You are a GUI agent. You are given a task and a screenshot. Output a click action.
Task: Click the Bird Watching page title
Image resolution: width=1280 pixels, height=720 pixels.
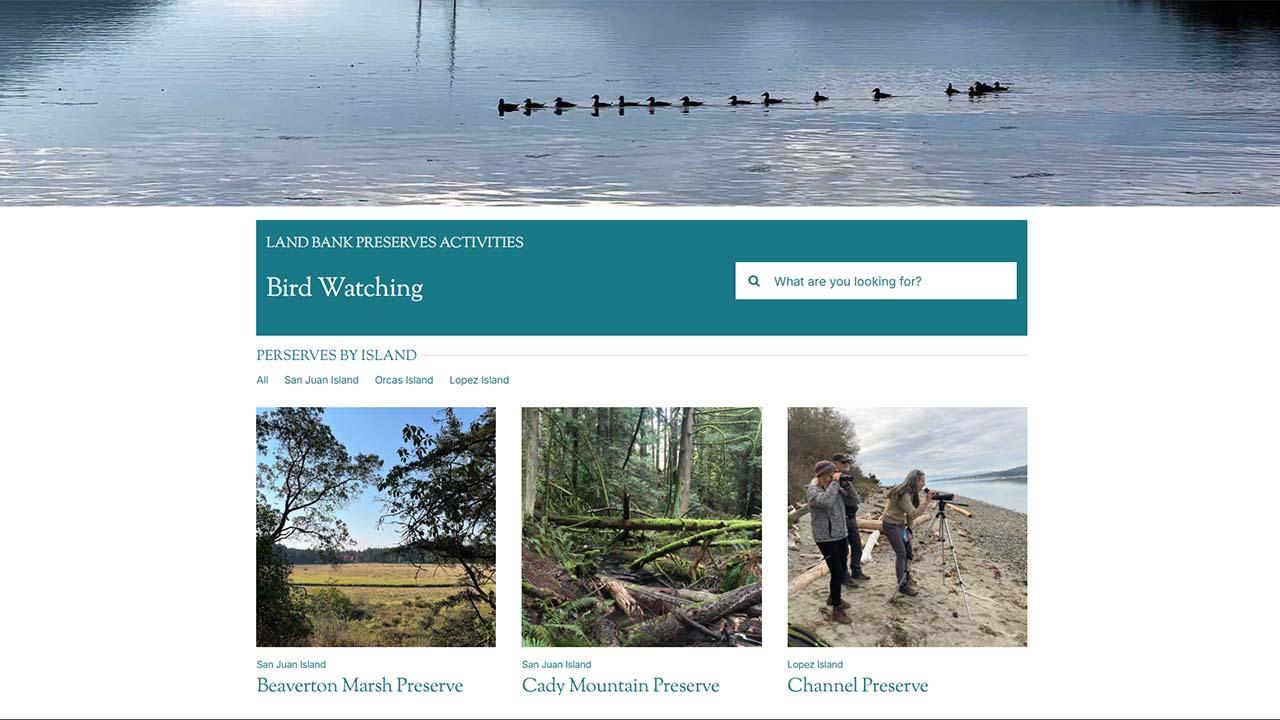(x=345, y=288)
